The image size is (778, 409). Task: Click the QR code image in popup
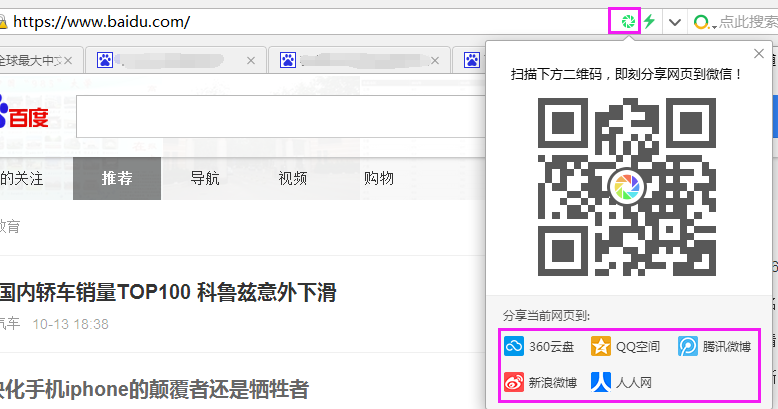click(x=627, y=187)
